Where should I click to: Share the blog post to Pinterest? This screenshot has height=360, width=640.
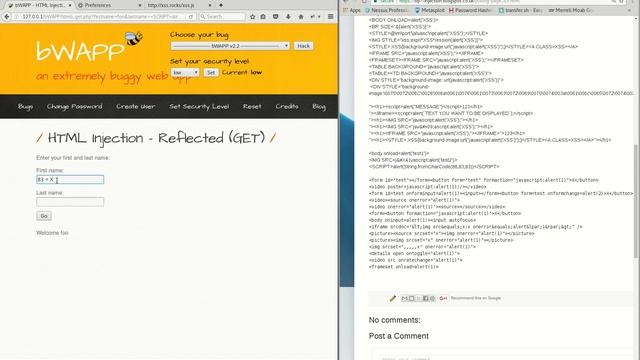coord(432,298)
